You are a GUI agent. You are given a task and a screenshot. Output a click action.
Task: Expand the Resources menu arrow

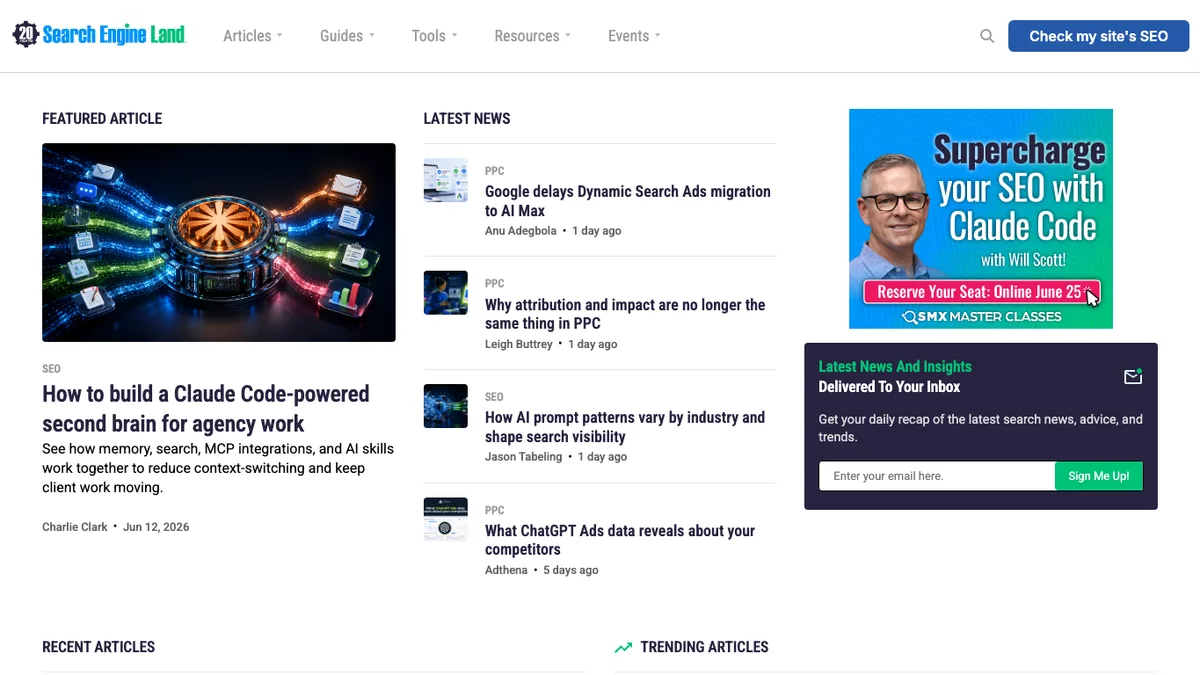[x=568, y=35]
